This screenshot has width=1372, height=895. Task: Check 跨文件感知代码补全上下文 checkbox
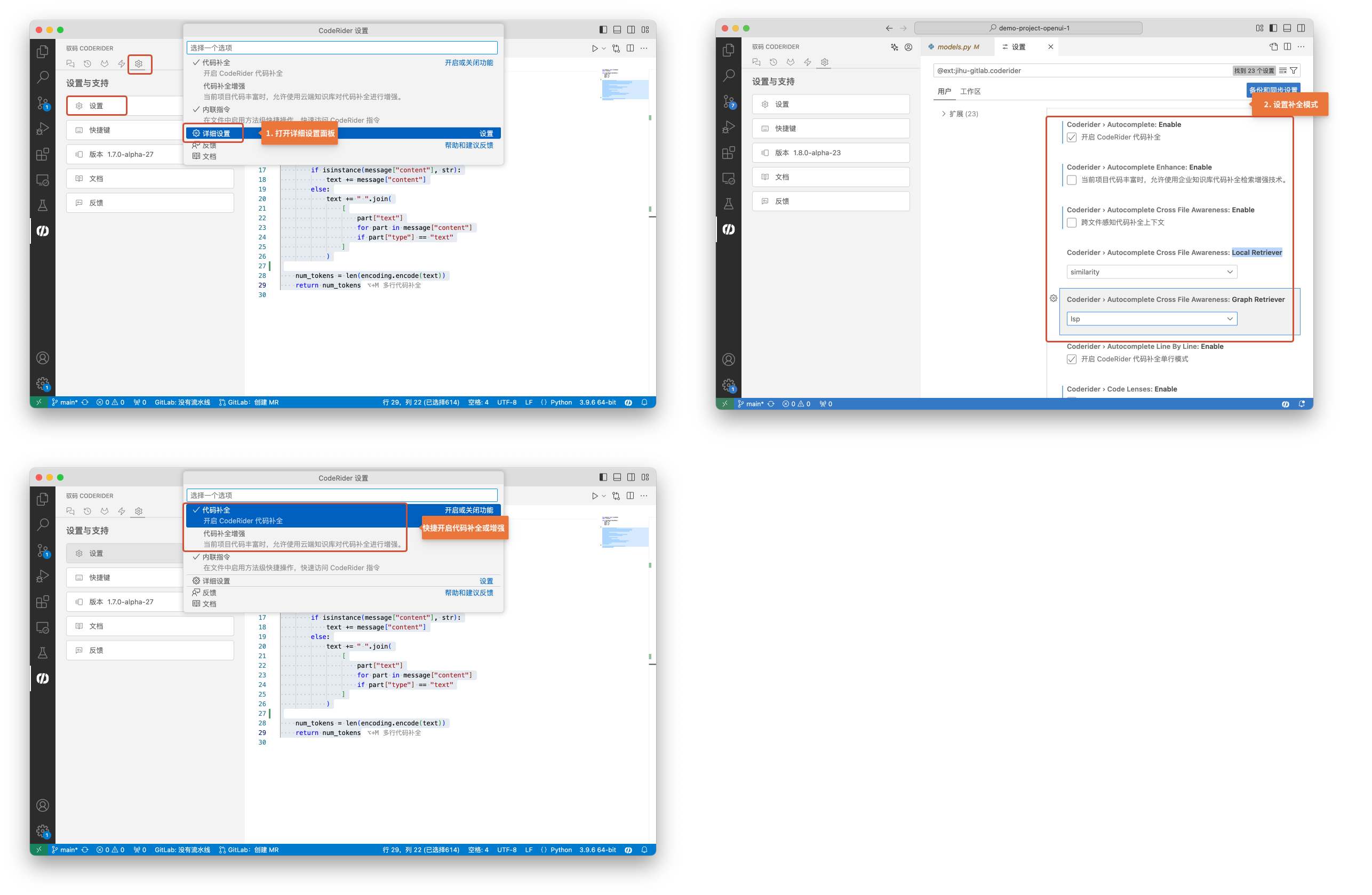click(1072, 222)
